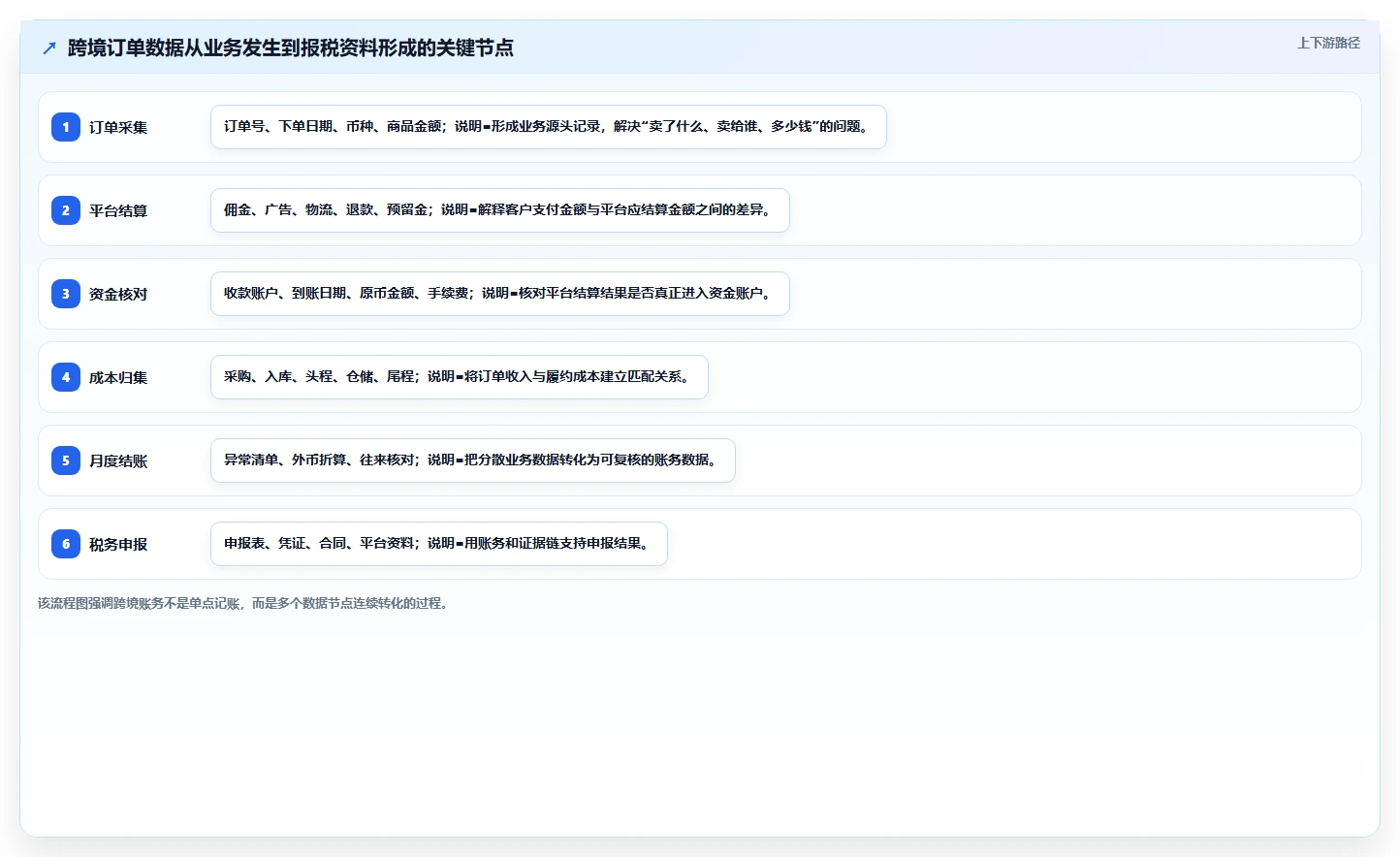Click the description box starting 订单号、下单日期
The height and width of the screenshot is (857, 1400).
click(x=549, y=127)
